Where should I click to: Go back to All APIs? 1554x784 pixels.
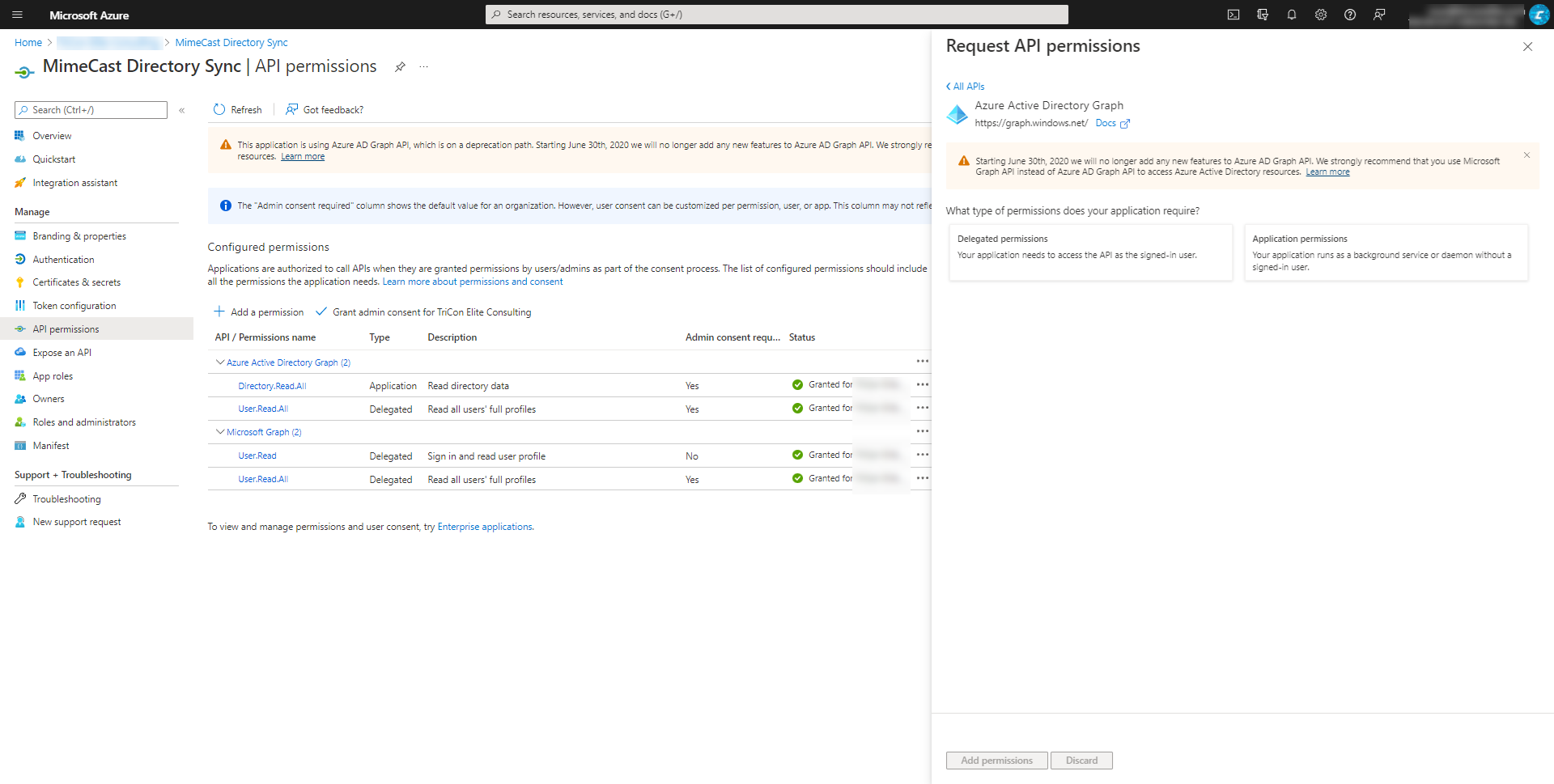coord(965,87)
